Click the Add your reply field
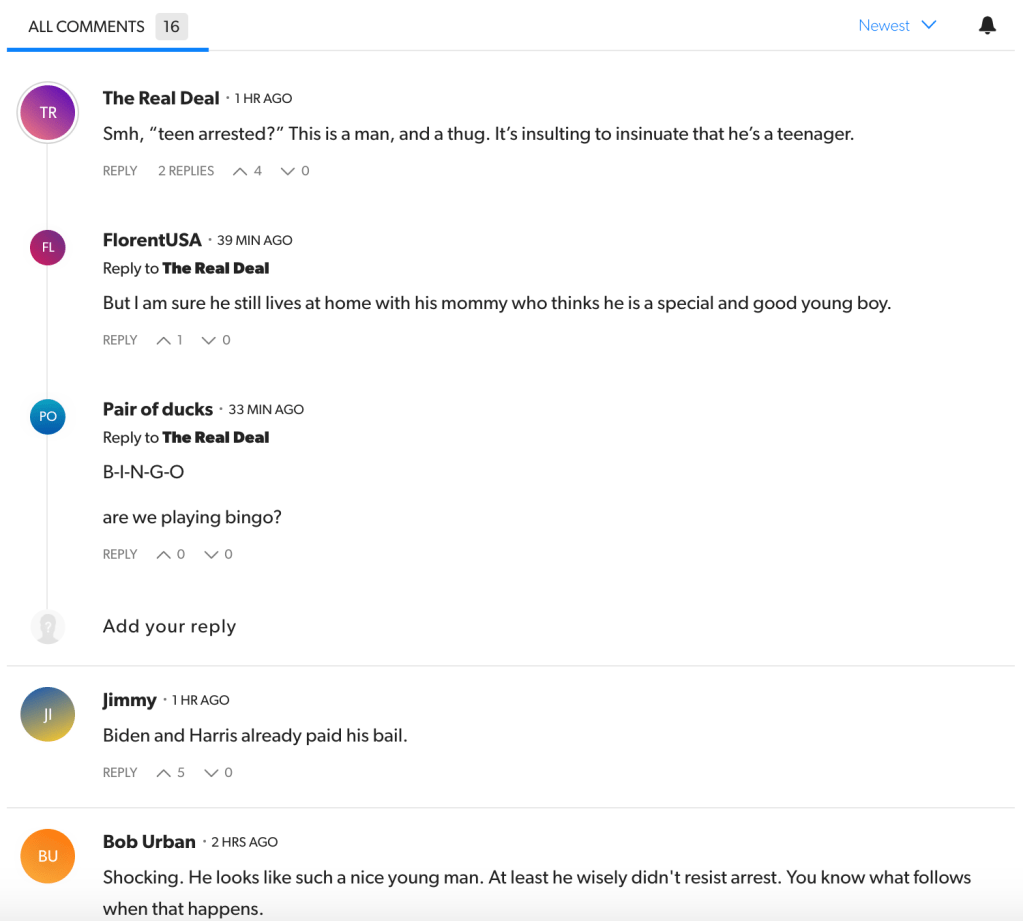 point(170,627)
